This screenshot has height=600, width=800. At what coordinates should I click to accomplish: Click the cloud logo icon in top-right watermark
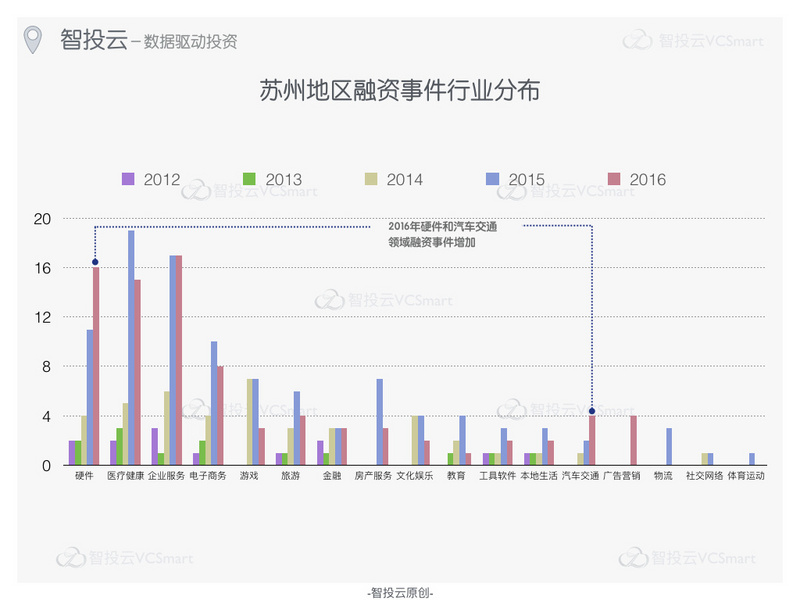[638, 40]
